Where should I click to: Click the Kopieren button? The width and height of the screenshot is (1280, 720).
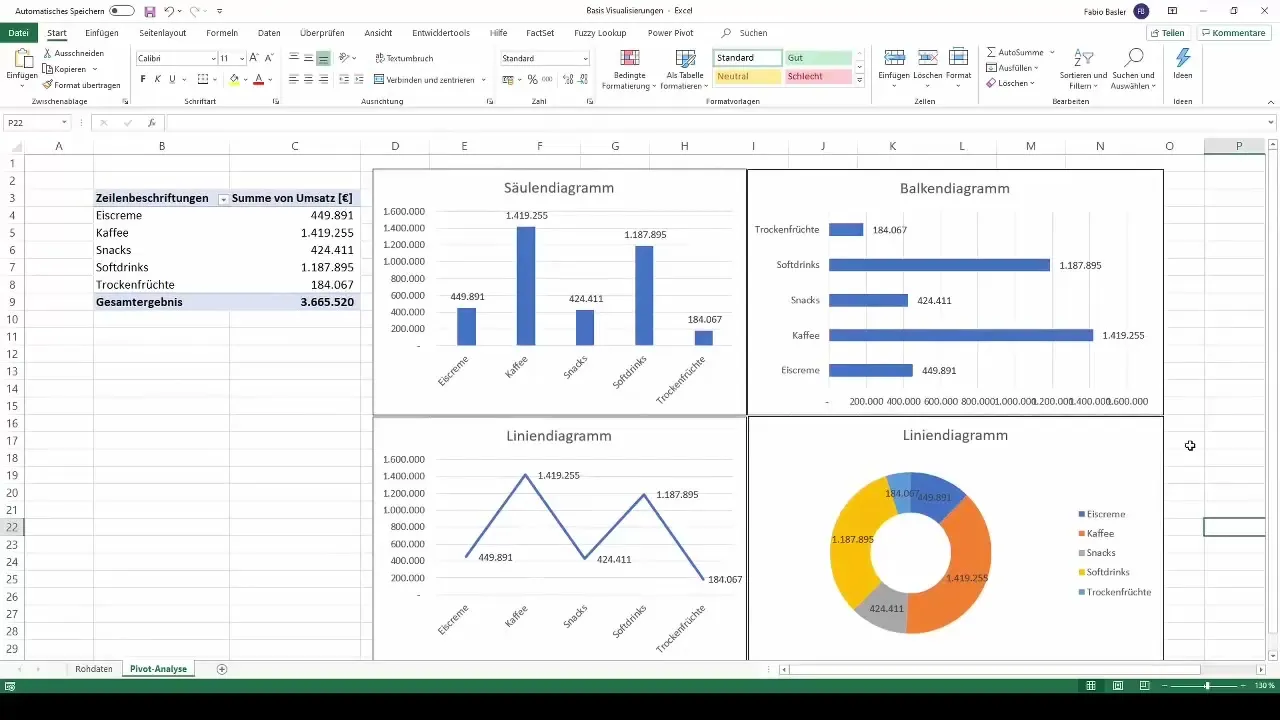click(70, 69)
